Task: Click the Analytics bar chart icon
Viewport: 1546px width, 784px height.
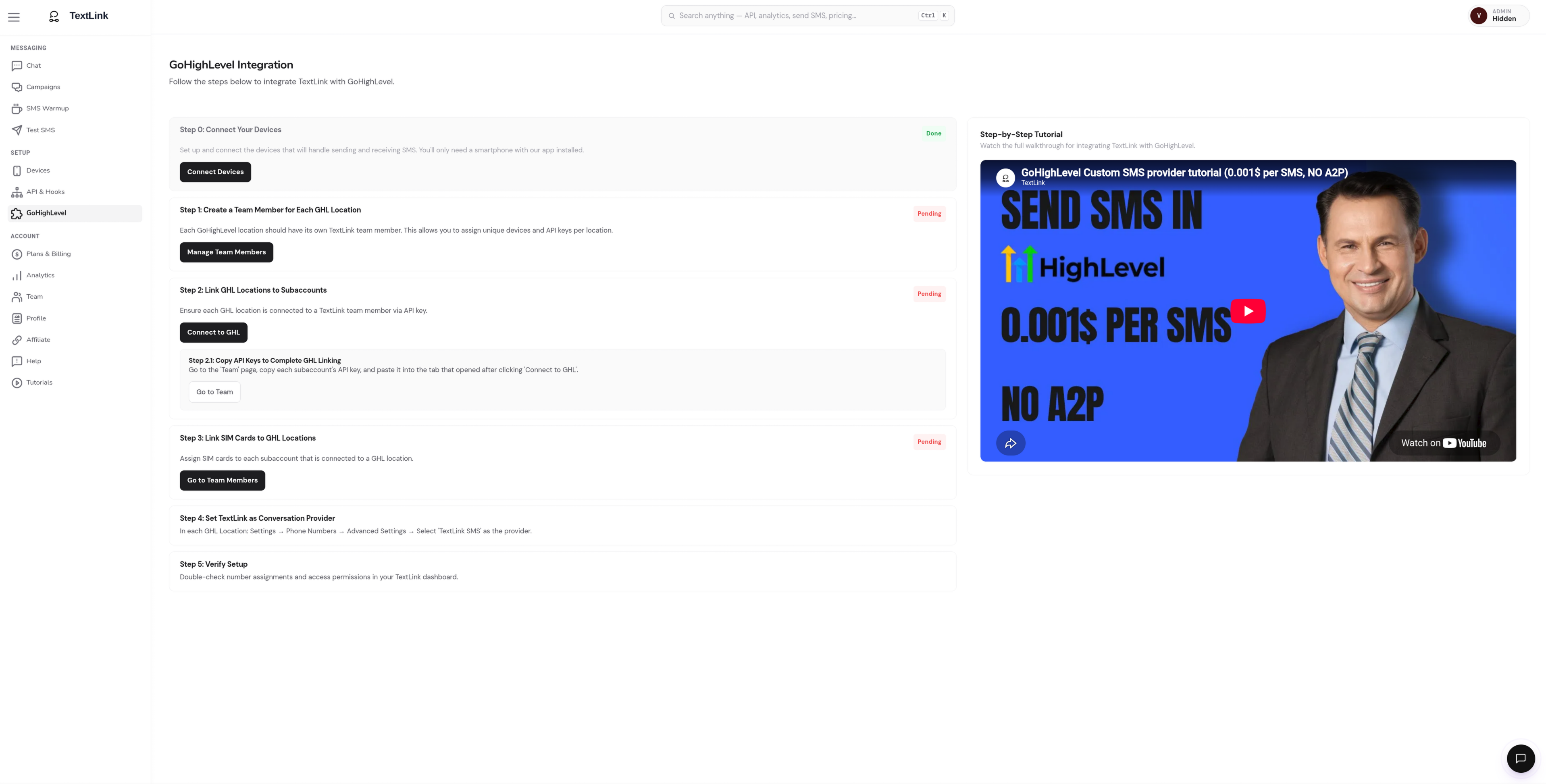Action: pyautogui.click(x=17, y=276)
